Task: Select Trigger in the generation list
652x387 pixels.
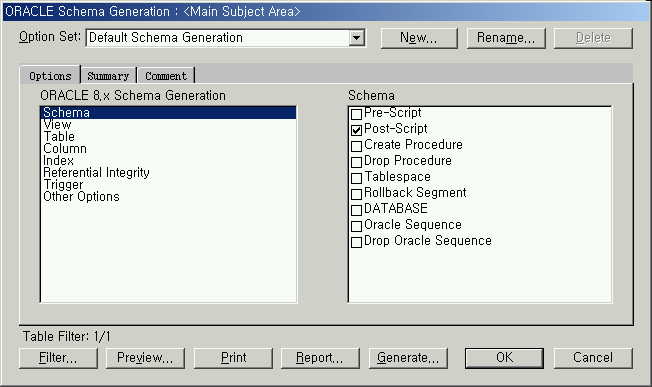Action: (168, 185)
